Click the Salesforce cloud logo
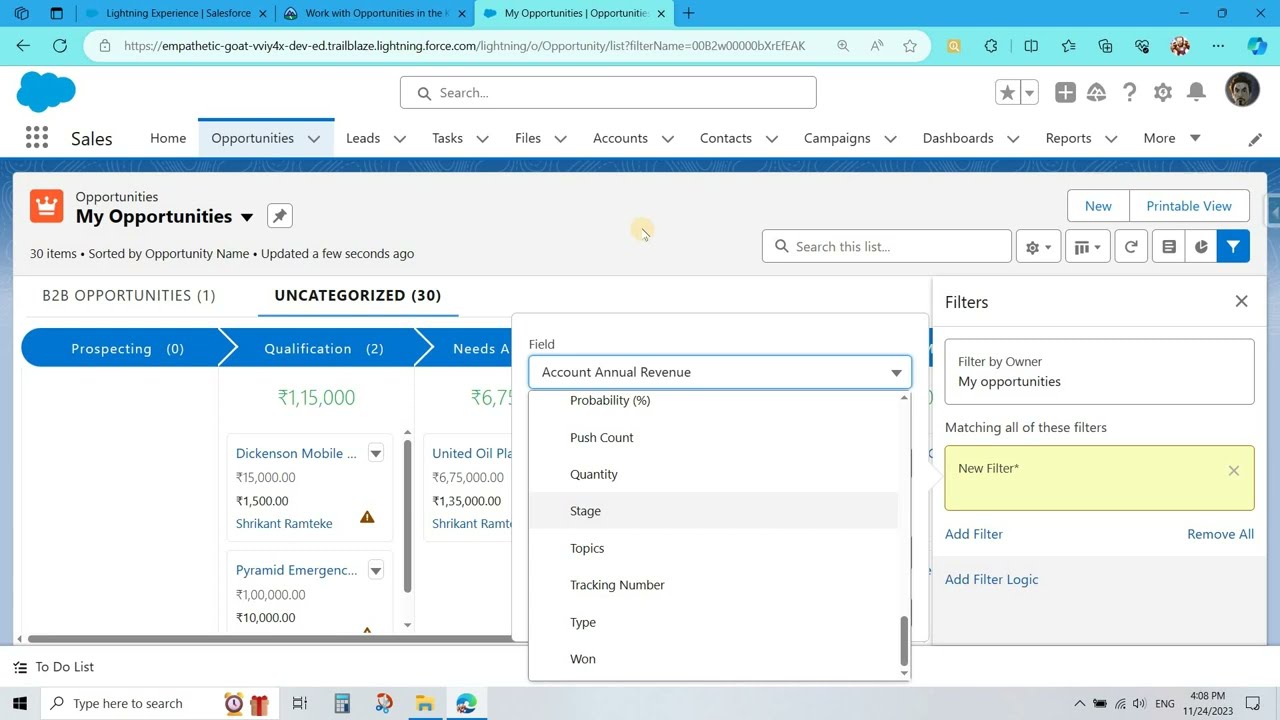The image size is (1280, 720). [46, 92]
